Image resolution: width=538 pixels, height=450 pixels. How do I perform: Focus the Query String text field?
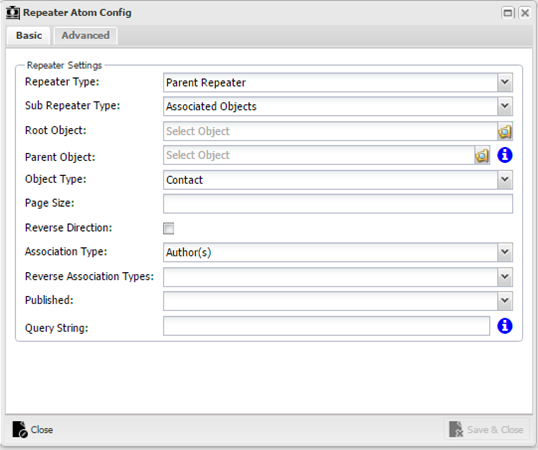[326, 326]
